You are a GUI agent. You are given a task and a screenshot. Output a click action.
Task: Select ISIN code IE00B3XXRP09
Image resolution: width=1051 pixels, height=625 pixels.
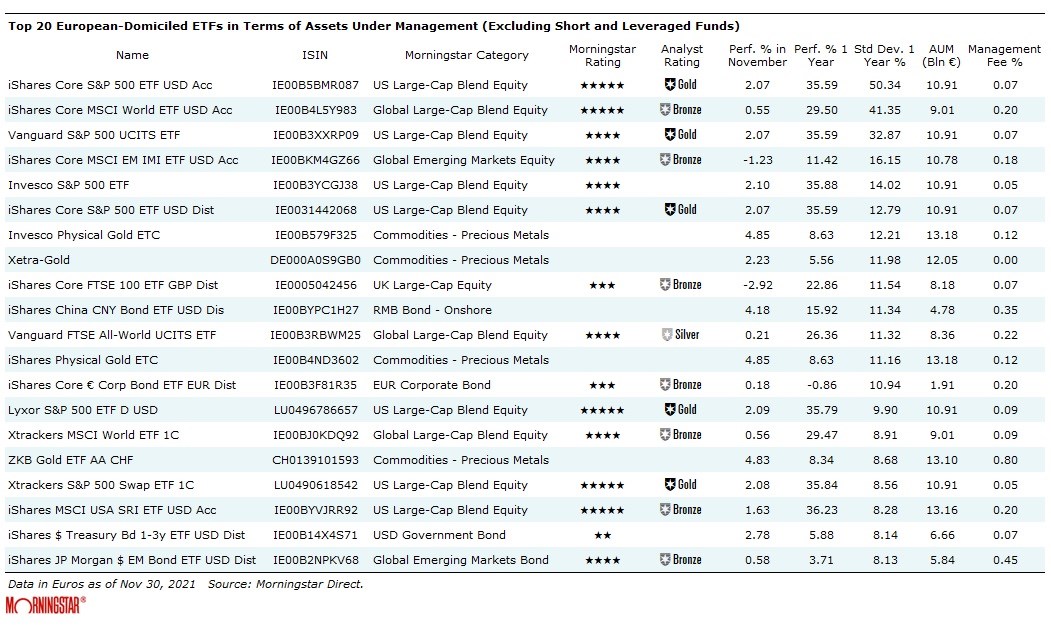coord(314,135)
